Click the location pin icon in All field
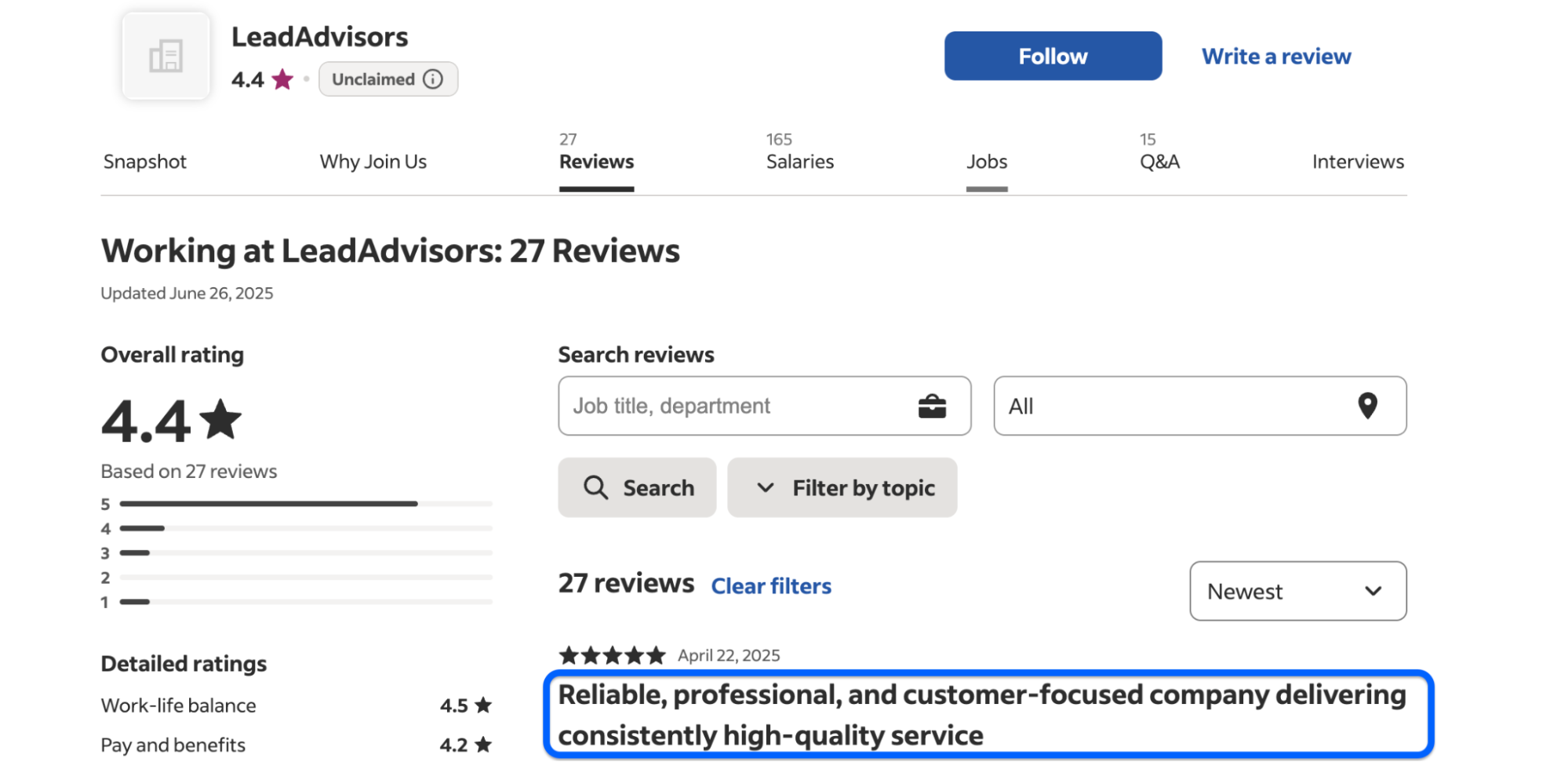1568x762 pixels. 1367,406
